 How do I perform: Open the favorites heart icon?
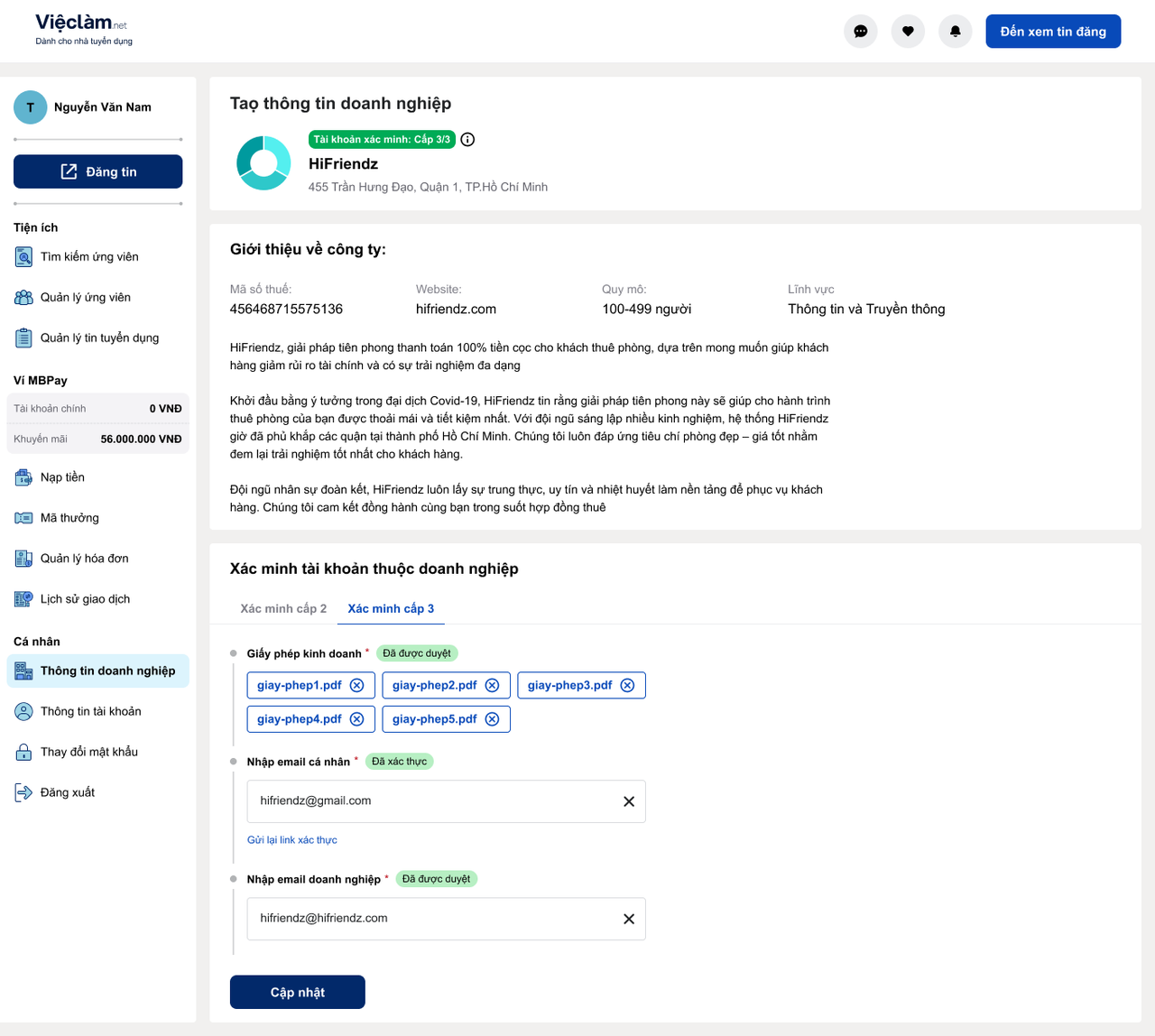pos(908,32)
